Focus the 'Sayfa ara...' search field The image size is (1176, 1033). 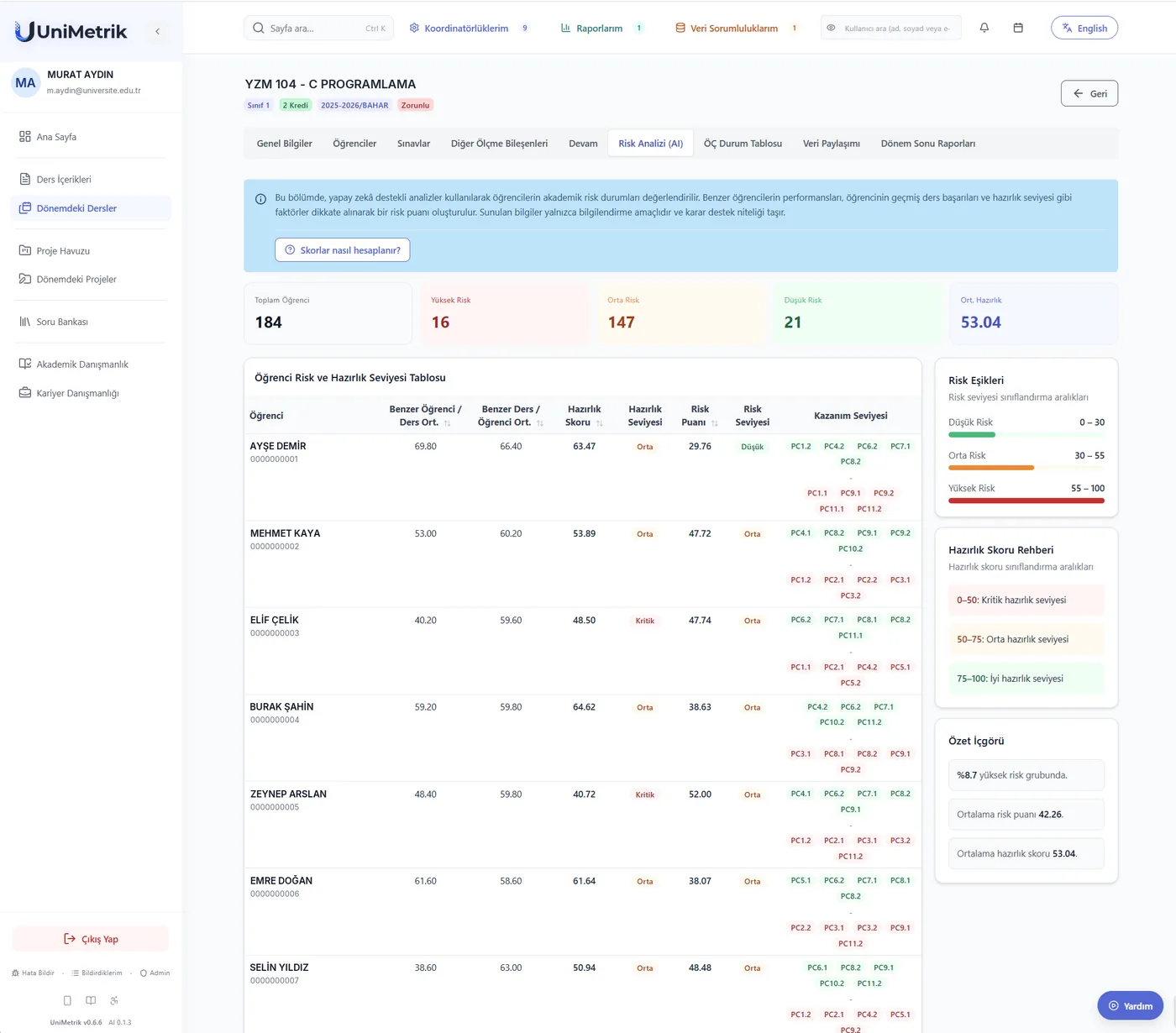point(319,28)
